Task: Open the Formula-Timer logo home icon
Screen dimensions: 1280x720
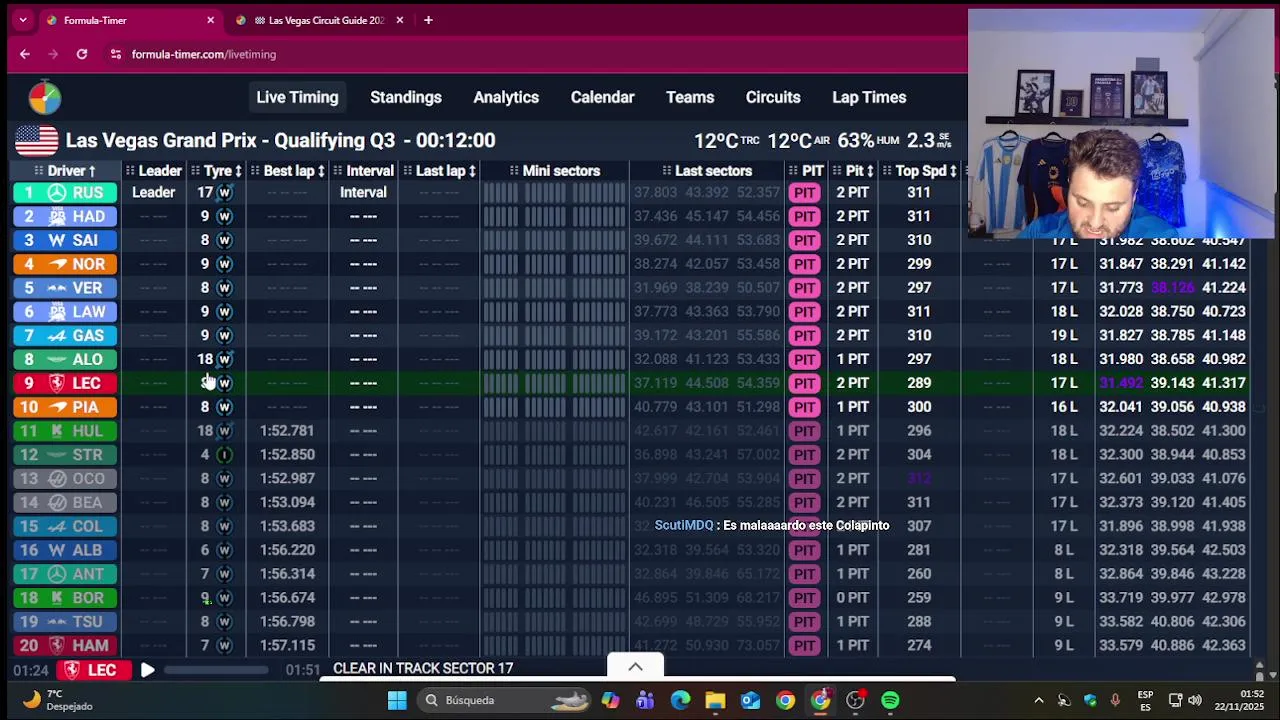Action: pos(44,97)
